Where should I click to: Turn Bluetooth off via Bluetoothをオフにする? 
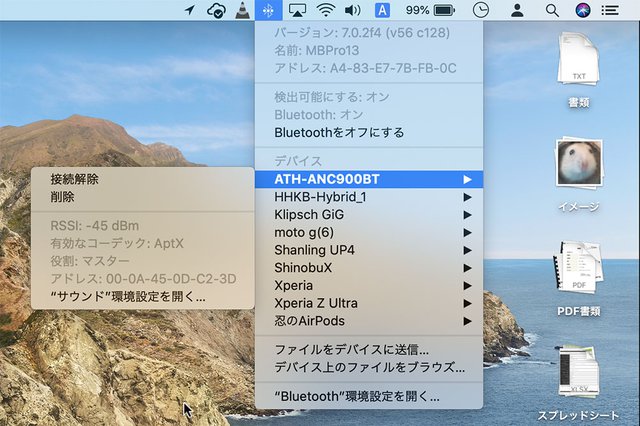click(339, 132)
